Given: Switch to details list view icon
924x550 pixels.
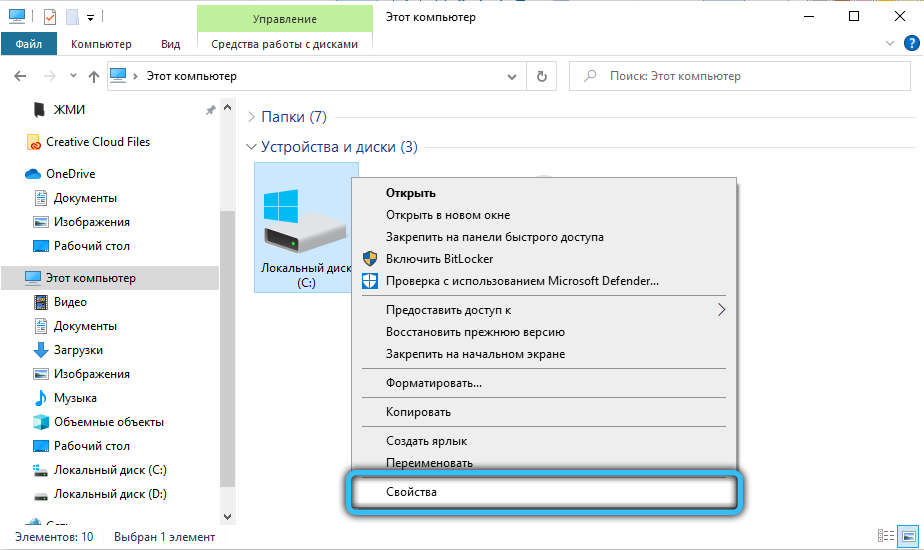Looking at the screenshot, I should pos(885,537).
